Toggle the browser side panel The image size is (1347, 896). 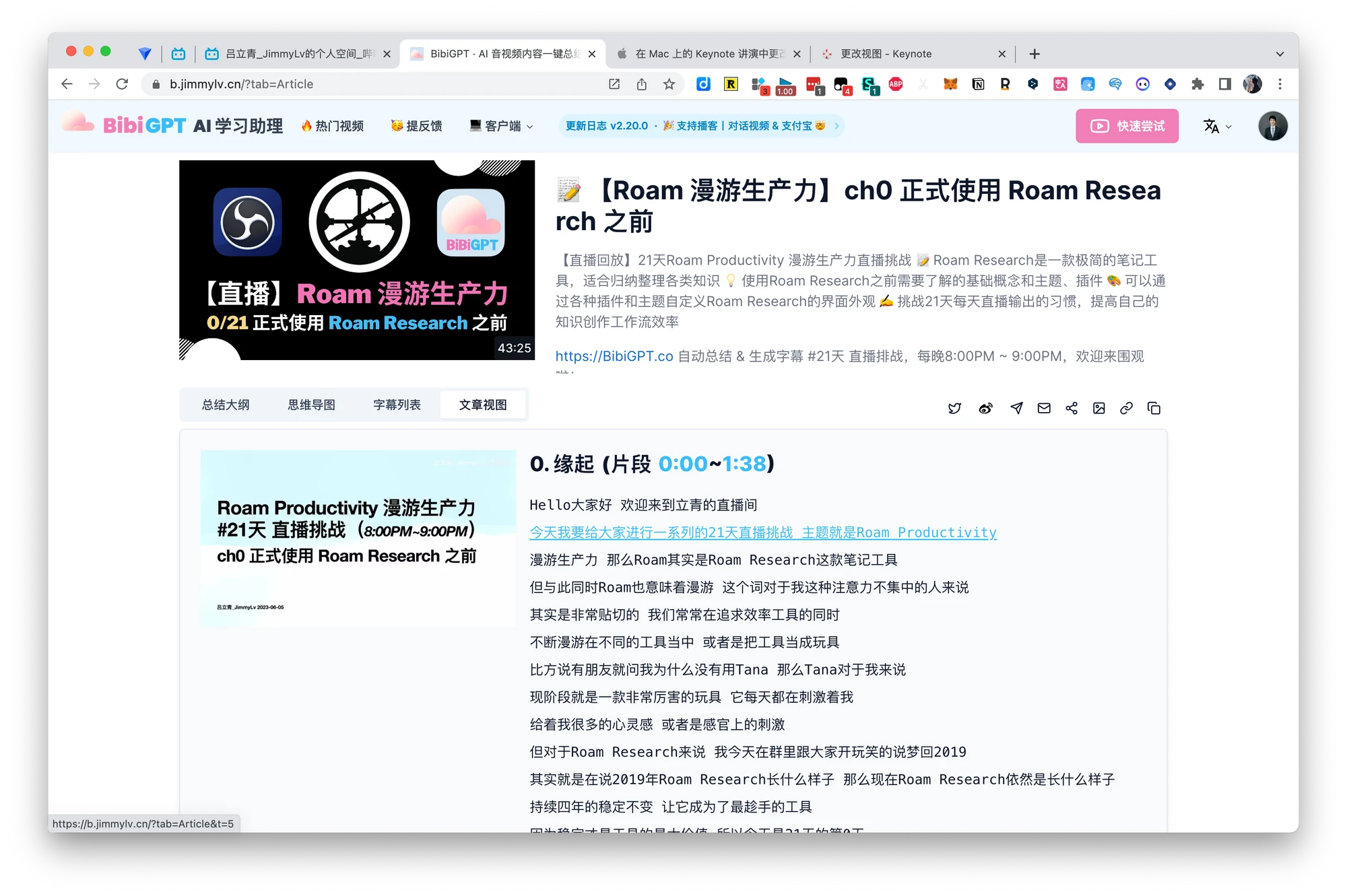pos(1225,84)
